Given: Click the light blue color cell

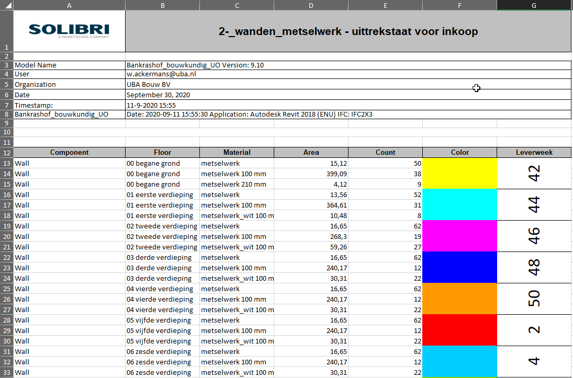Looking at the screenshot, I should pos(459,362).
